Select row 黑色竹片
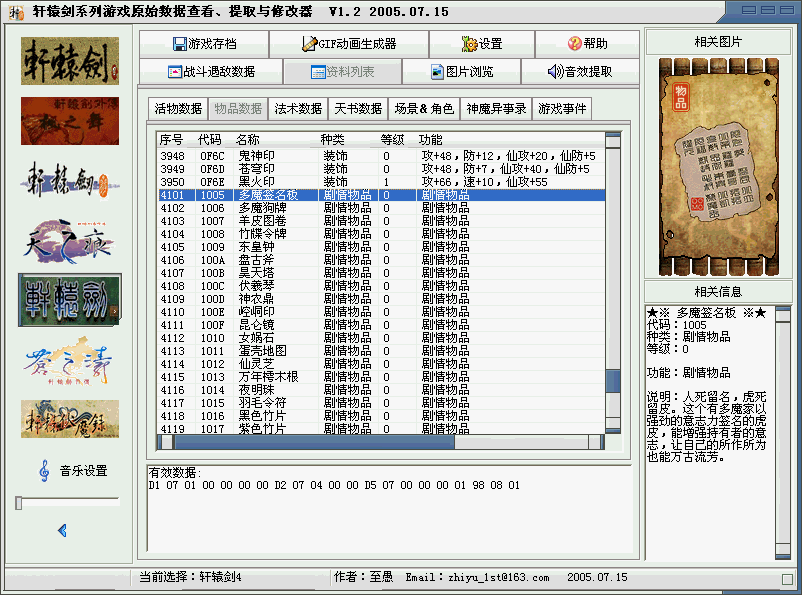Viewport: 802px width, 595px height. pyautogui.click(x=381, y=416)
